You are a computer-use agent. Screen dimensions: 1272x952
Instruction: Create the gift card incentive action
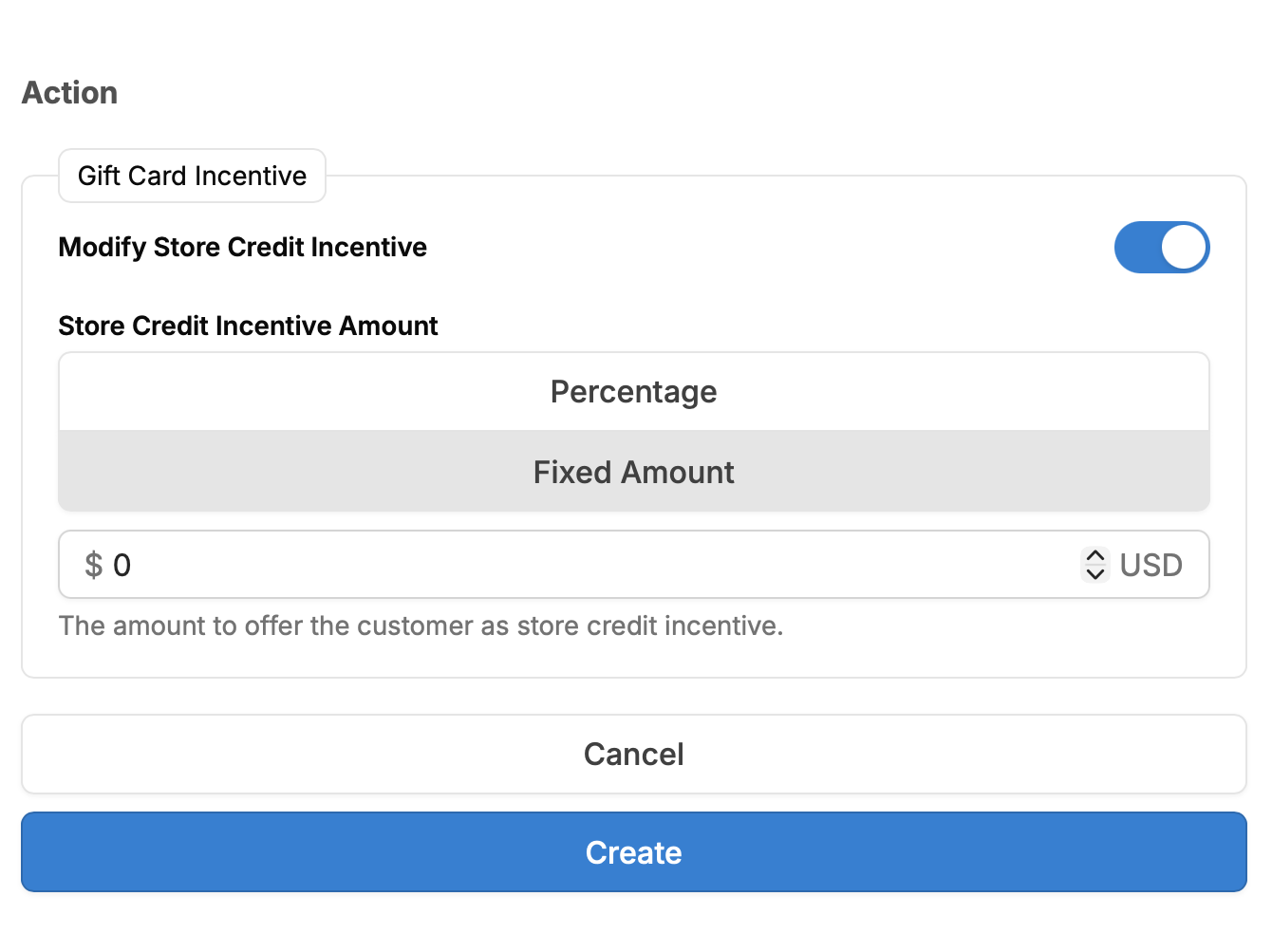click(634, 852)
